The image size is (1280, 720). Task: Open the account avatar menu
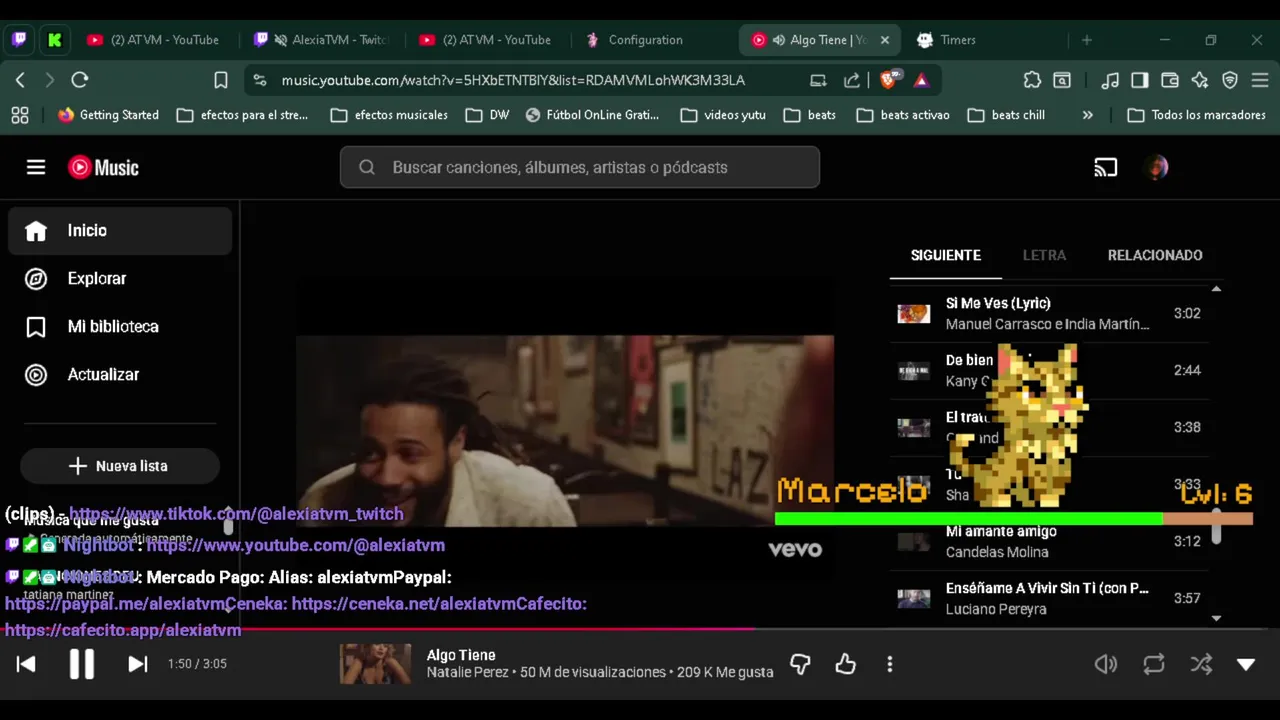tap(1157, 167)
